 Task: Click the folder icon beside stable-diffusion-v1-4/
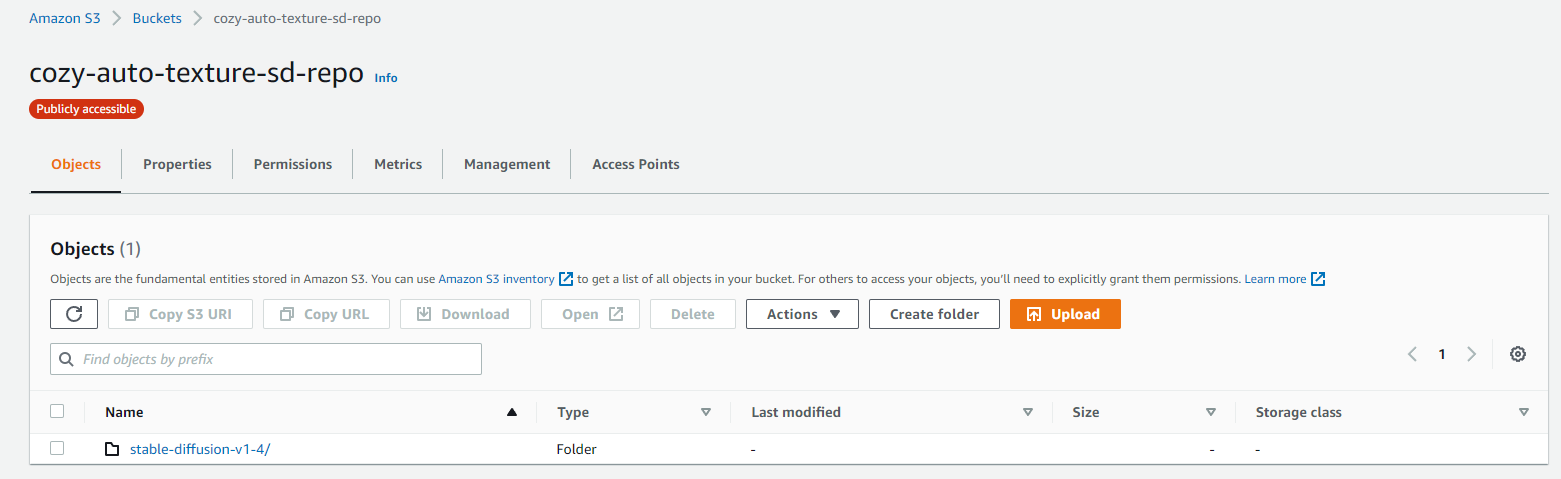click(113, 449)
